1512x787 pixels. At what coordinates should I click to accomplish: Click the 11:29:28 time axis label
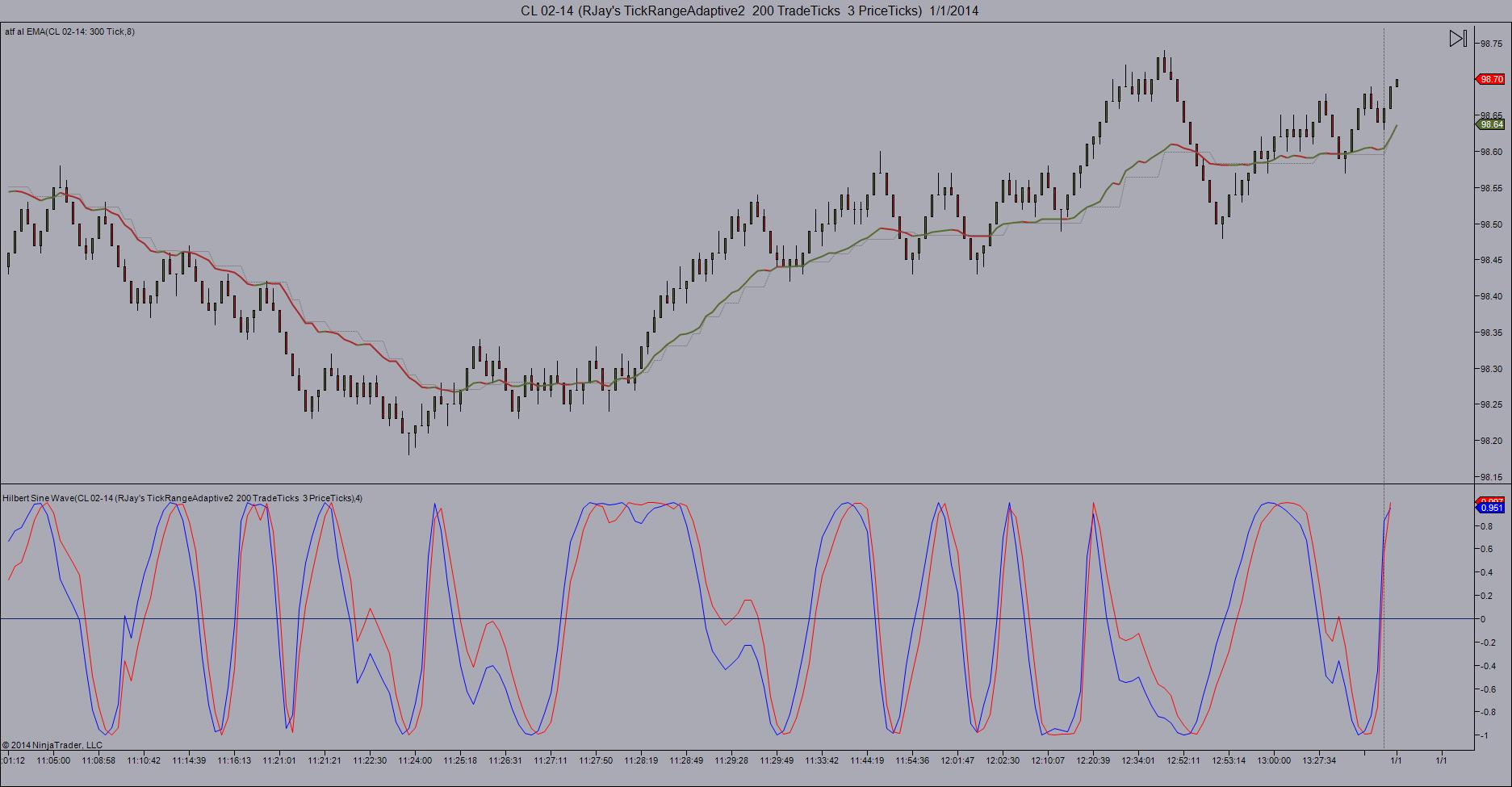[732, 760]
